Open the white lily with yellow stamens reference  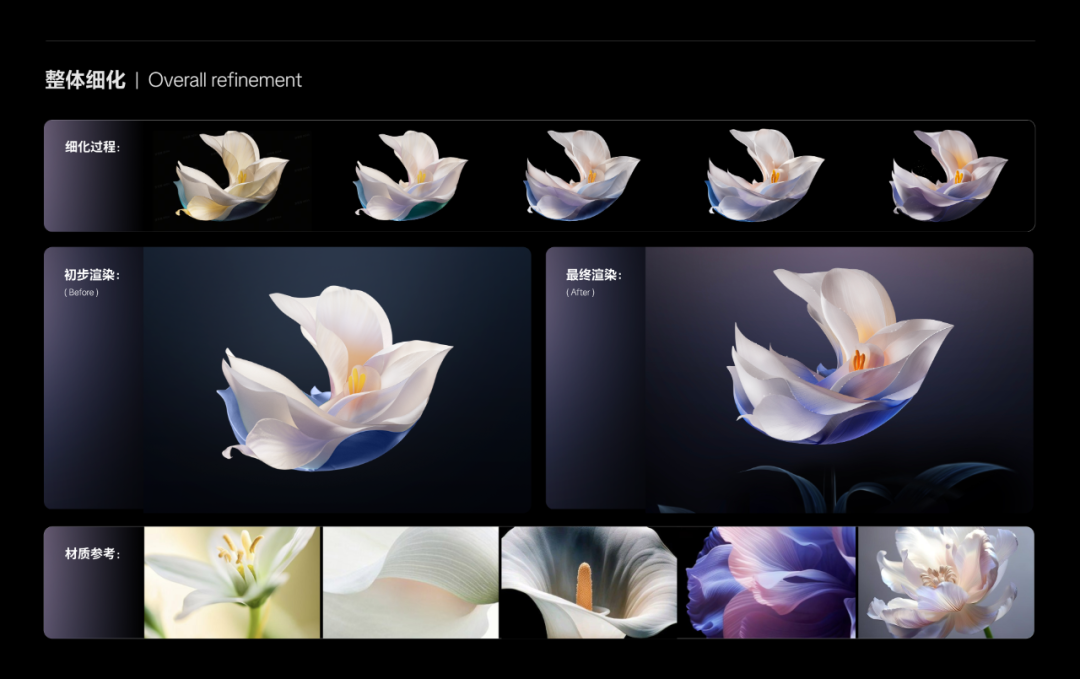(232, 583)
